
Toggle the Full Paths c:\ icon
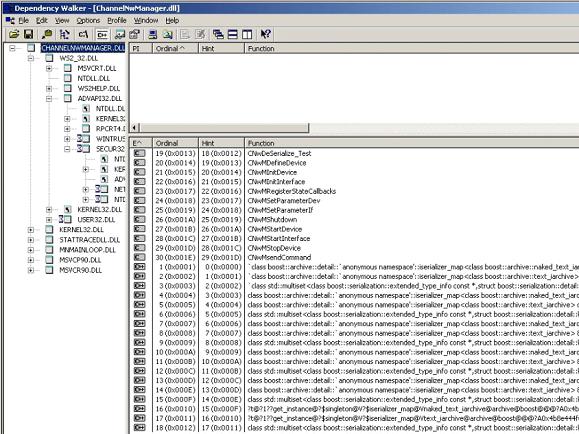(83, 34)
